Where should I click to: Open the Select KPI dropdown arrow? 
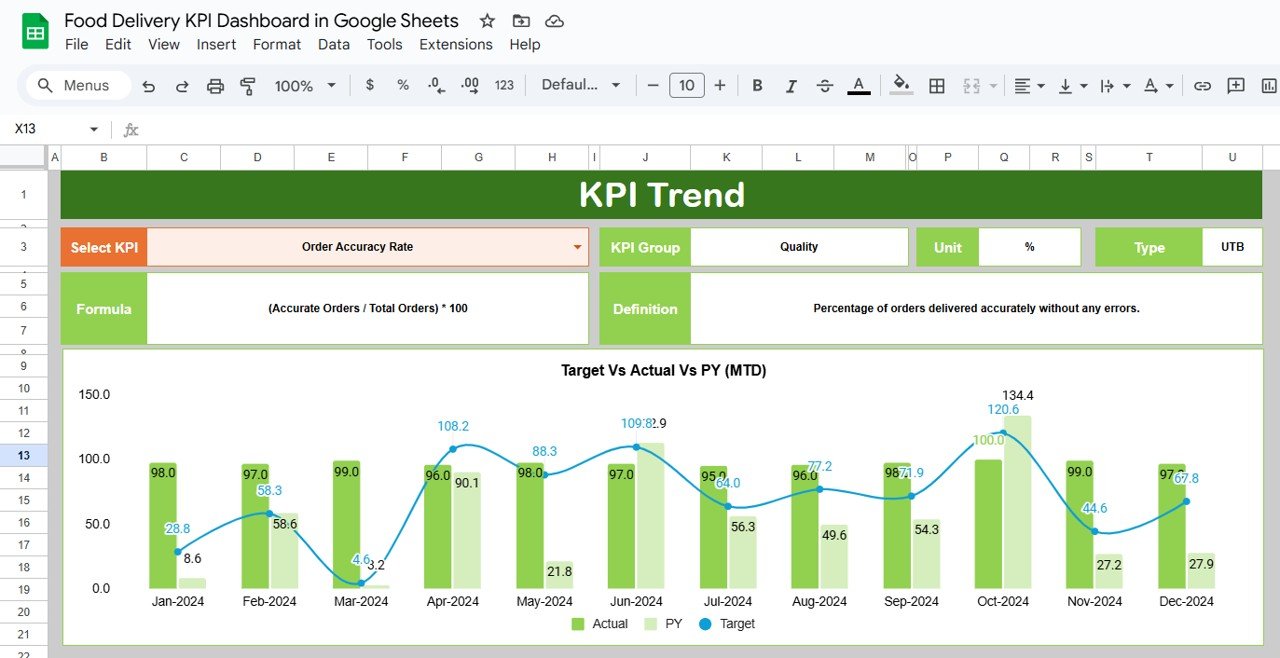tap(577, 247)
